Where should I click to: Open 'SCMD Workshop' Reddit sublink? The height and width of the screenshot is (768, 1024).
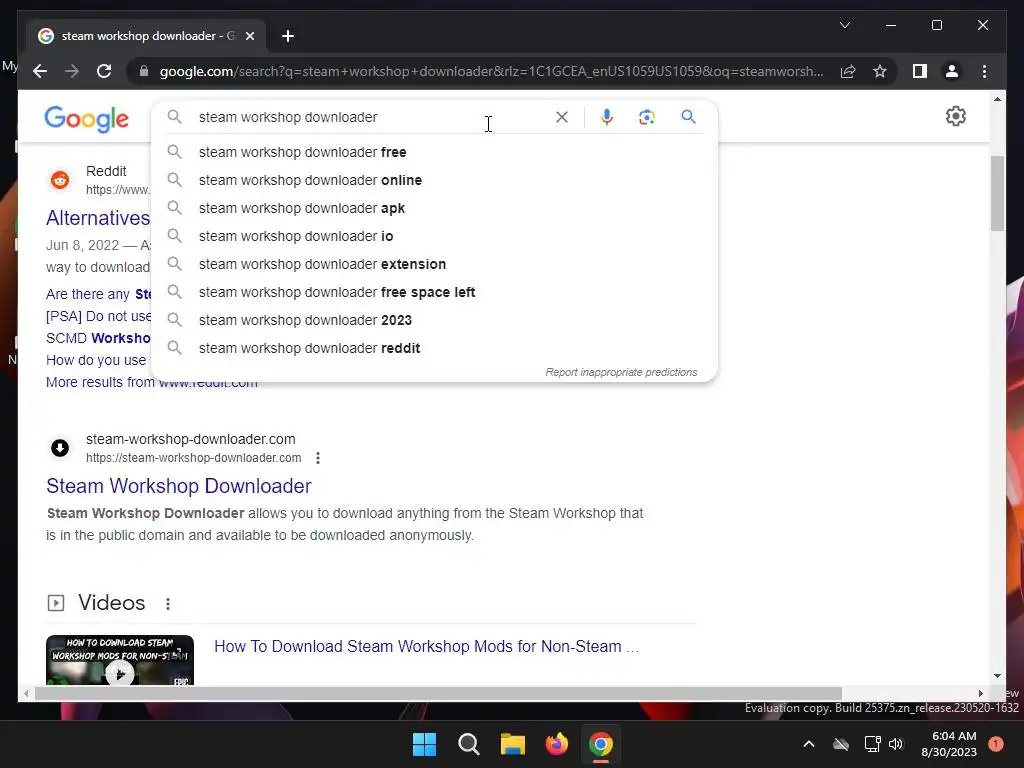pos(98,338)
